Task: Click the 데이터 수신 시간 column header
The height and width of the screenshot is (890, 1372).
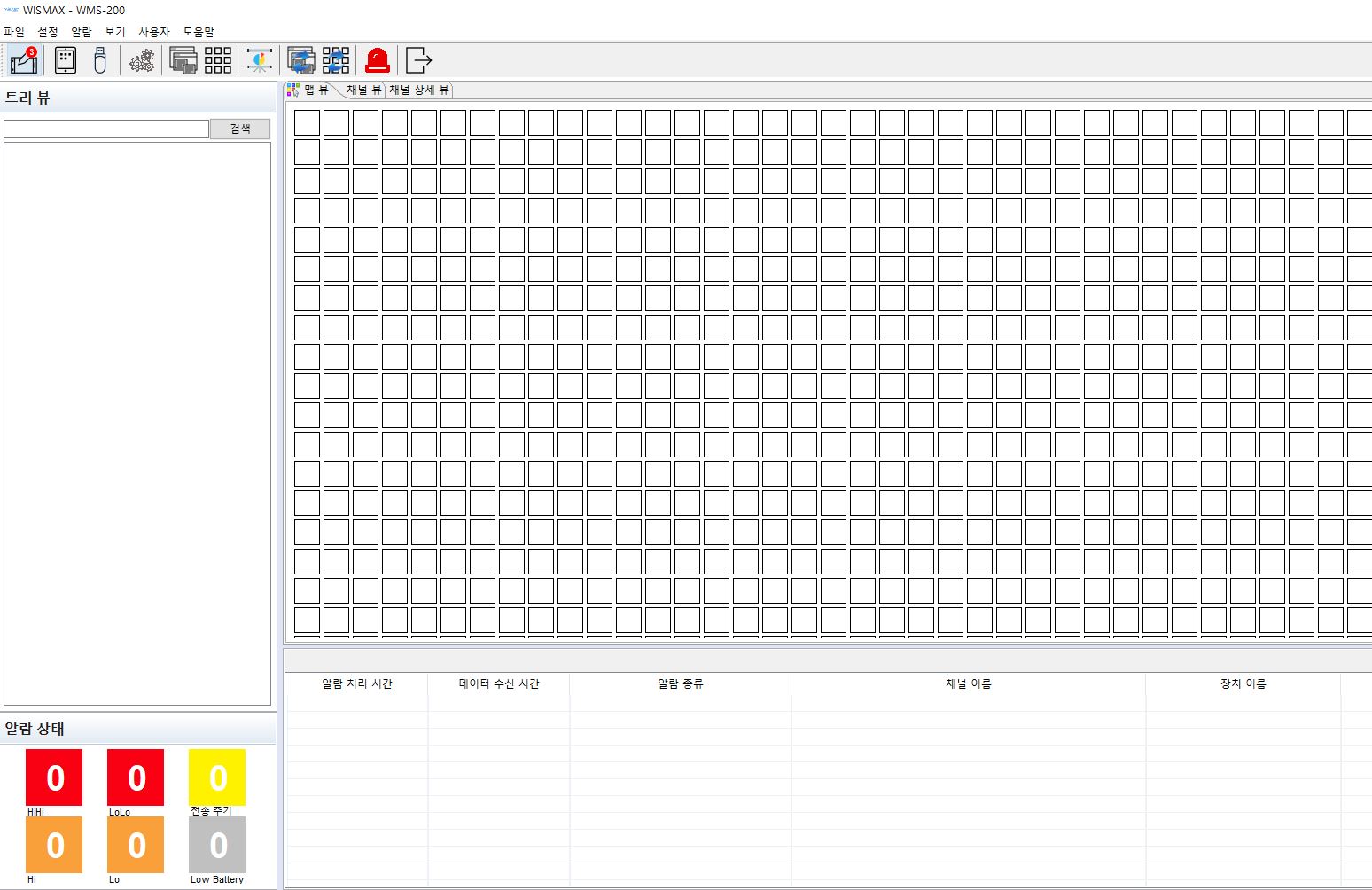Action: coord(499,683)
